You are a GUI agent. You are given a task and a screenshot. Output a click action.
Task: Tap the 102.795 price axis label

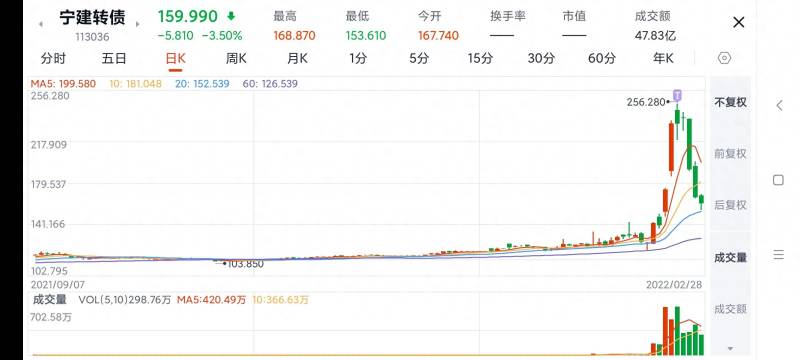click(x=49, y=271)
